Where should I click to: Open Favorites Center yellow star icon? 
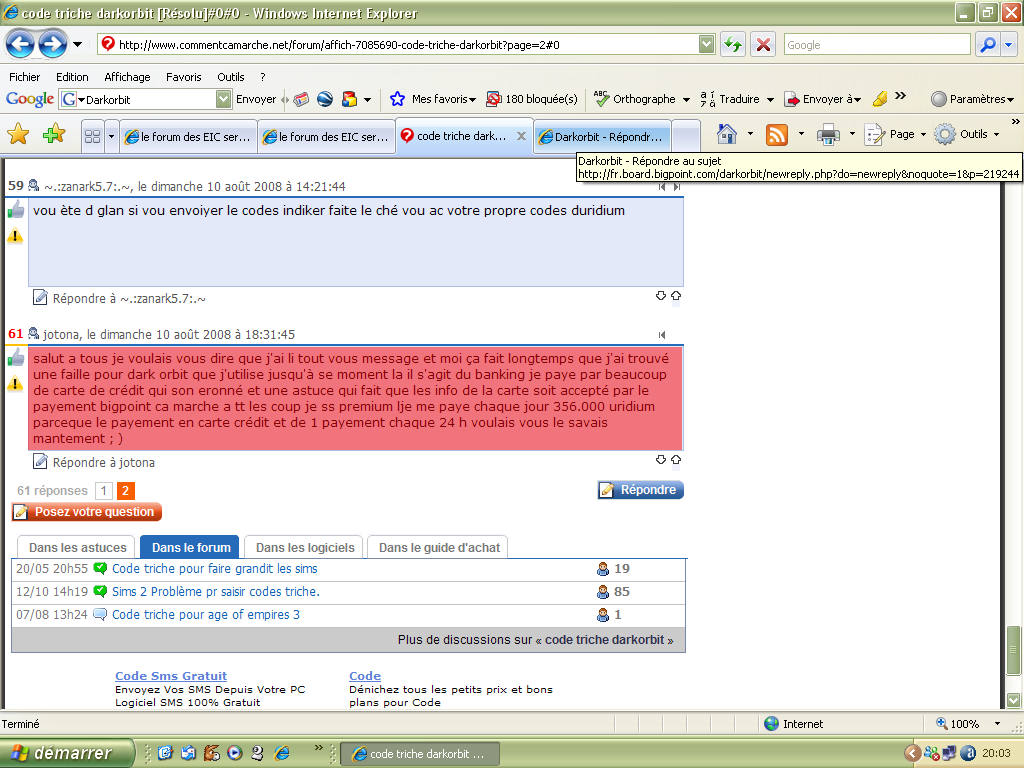click(x=18, y=135)
